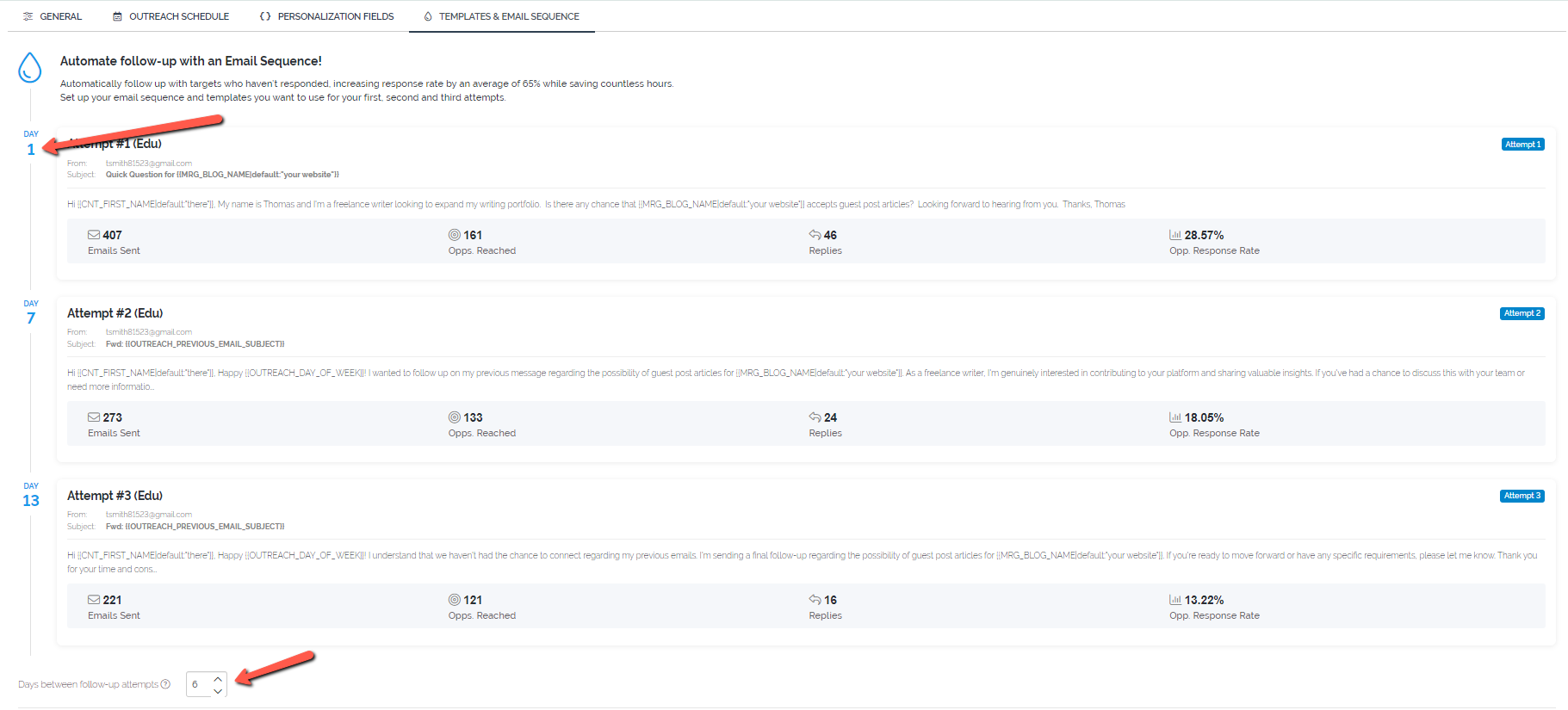Select the Templates & Email Sequence tab
This screenshot has height=710, width=1568.
[x=501, y=16]
